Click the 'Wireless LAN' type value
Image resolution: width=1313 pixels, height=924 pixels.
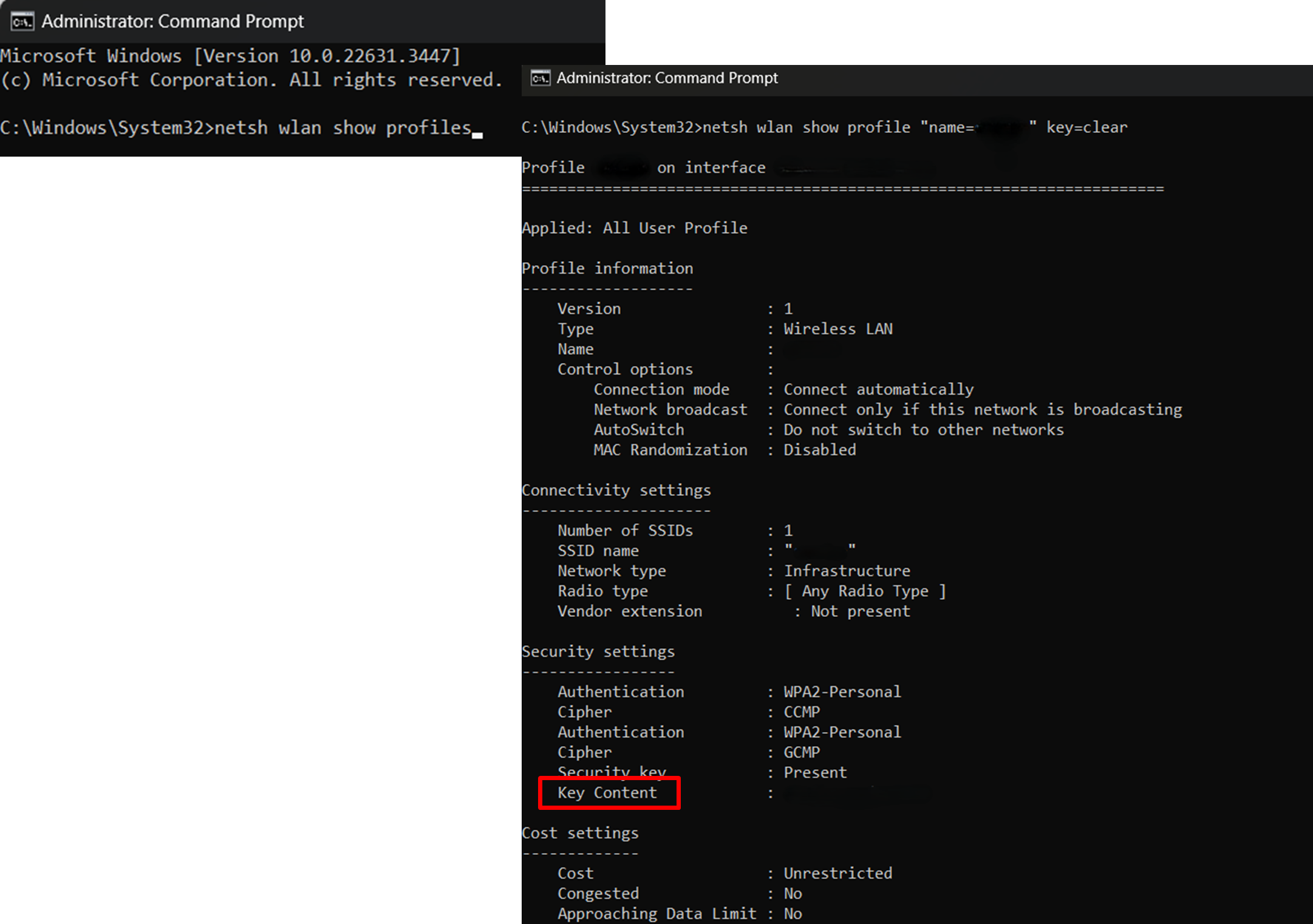coord(838,329)
